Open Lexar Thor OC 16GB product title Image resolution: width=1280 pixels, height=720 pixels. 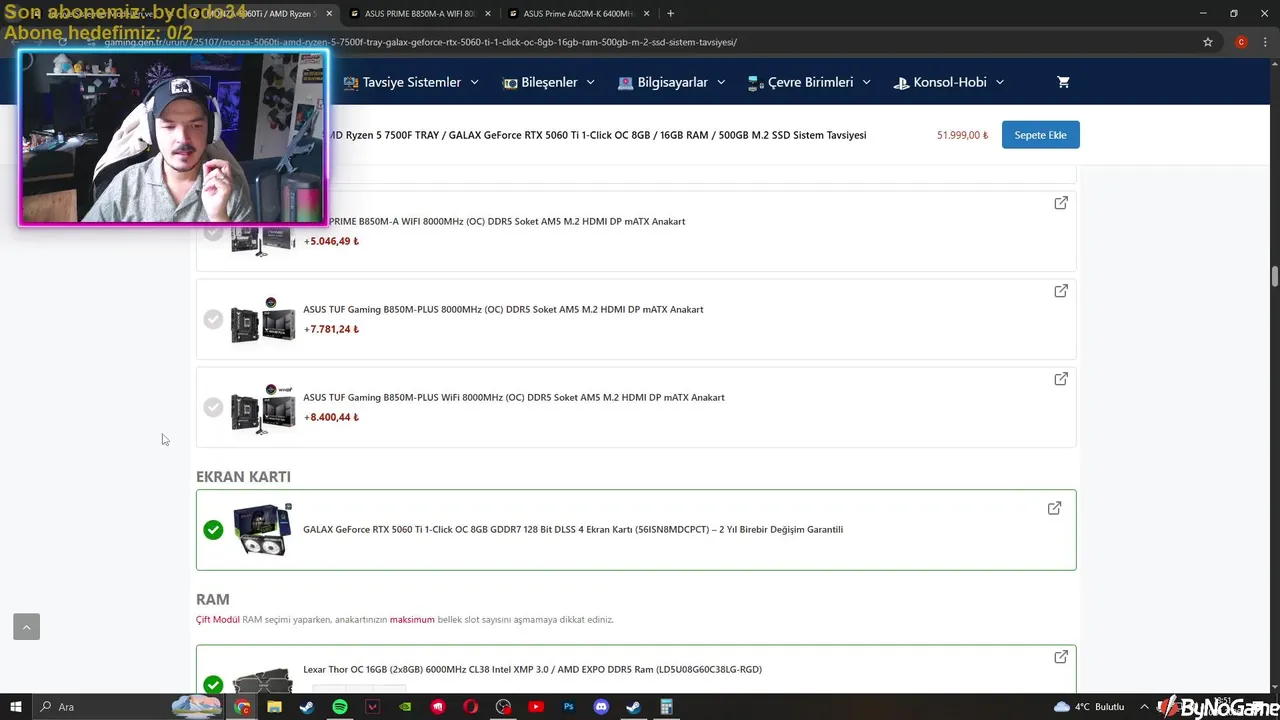coord(532,670)
